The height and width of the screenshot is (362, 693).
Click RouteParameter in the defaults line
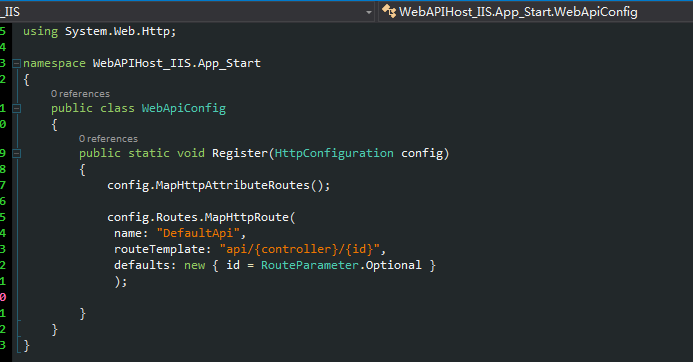[x=309, y=265]
